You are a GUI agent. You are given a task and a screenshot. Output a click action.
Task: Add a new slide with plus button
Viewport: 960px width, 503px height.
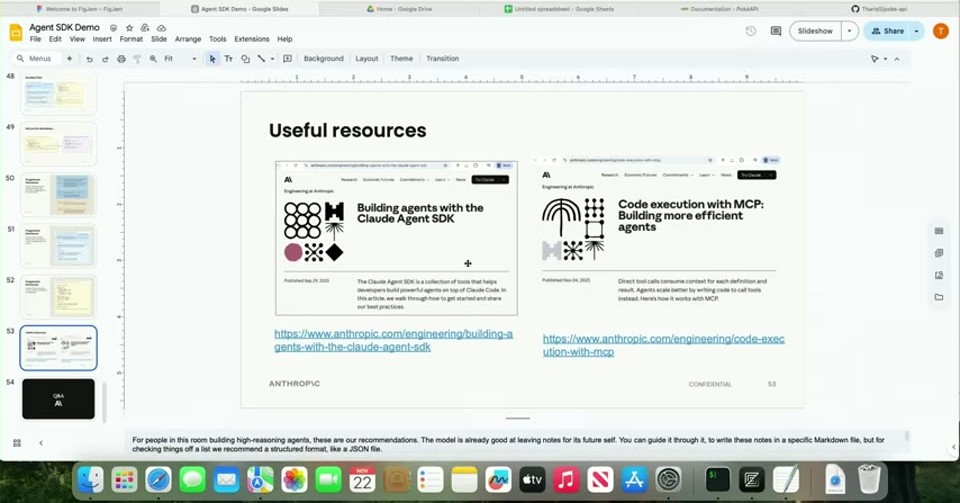point(69,59)
